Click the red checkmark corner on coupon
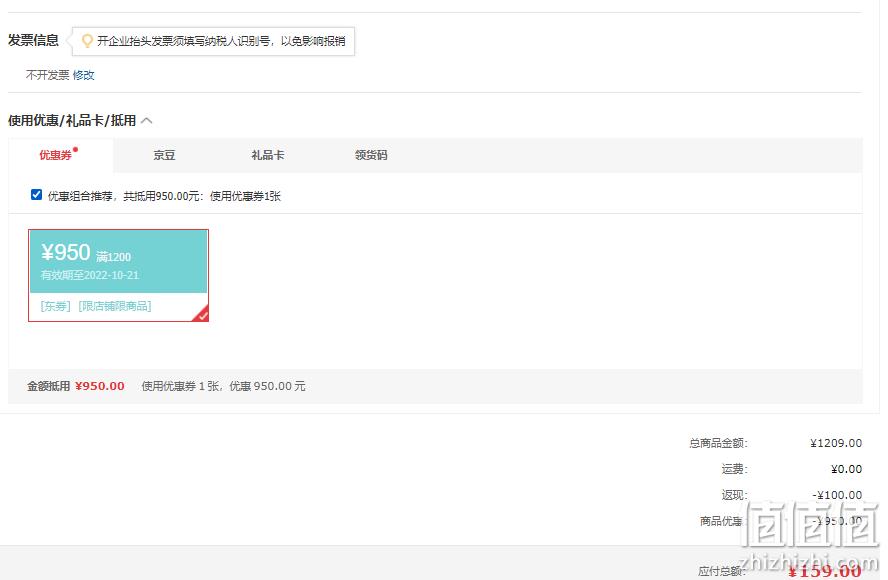Viewport: 888px width, 580px height. click(x=201, y=314)
